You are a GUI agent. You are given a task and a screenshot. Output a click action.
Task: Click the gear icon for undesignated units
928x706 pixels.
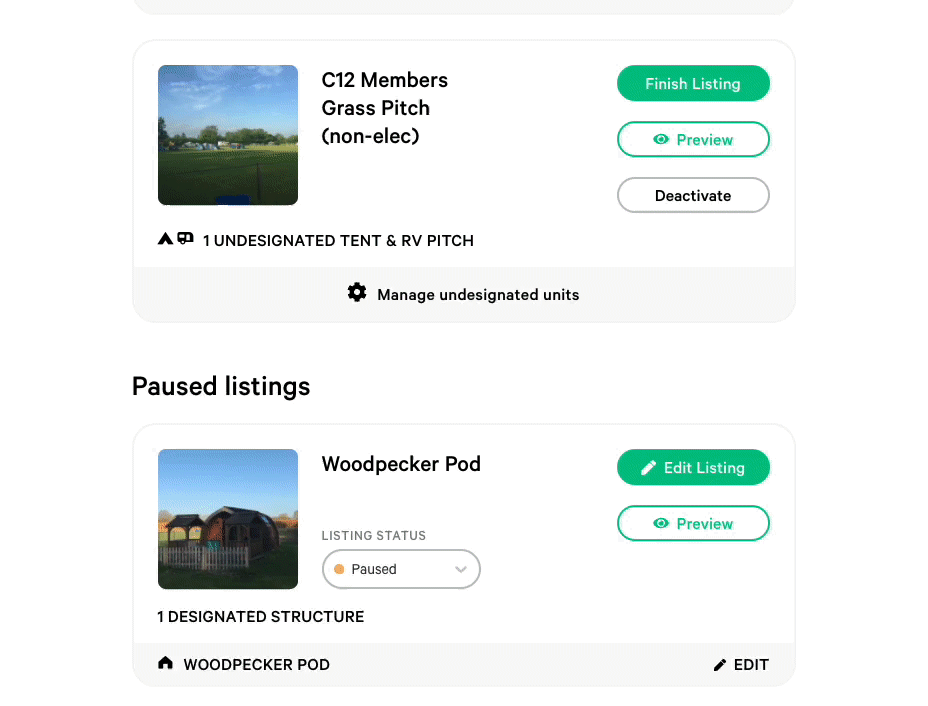(357, 292)
